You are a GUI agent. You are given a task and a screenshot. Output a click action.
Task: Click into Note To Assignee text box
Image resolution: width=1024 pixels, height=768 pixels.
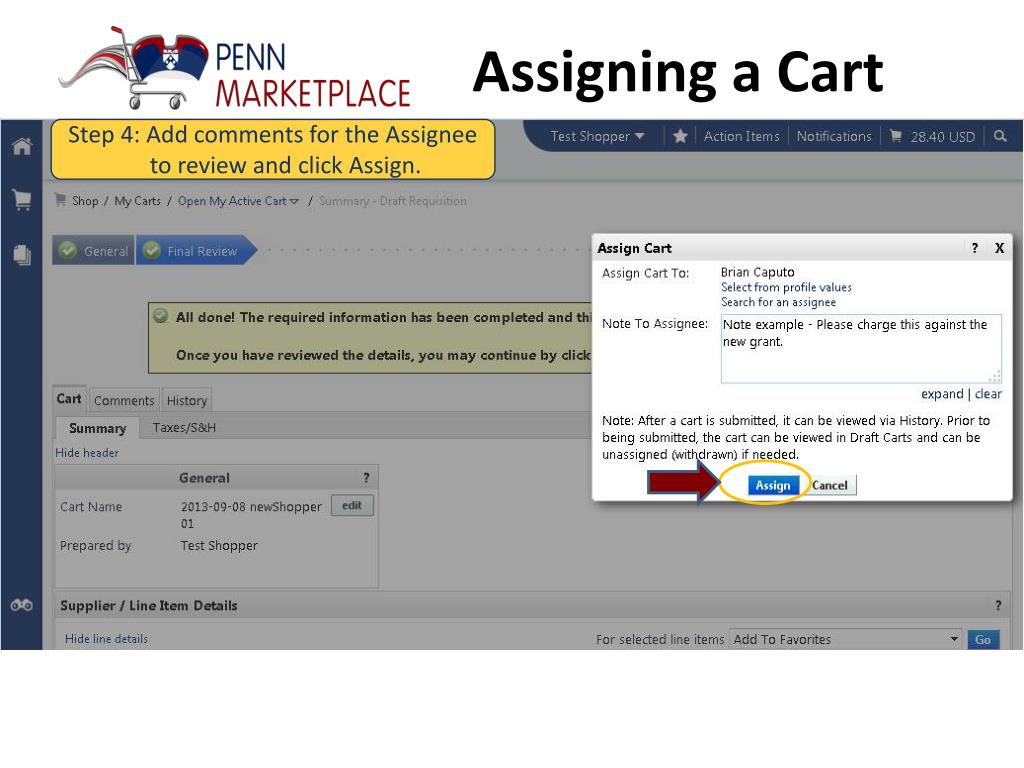pos(861,349)
